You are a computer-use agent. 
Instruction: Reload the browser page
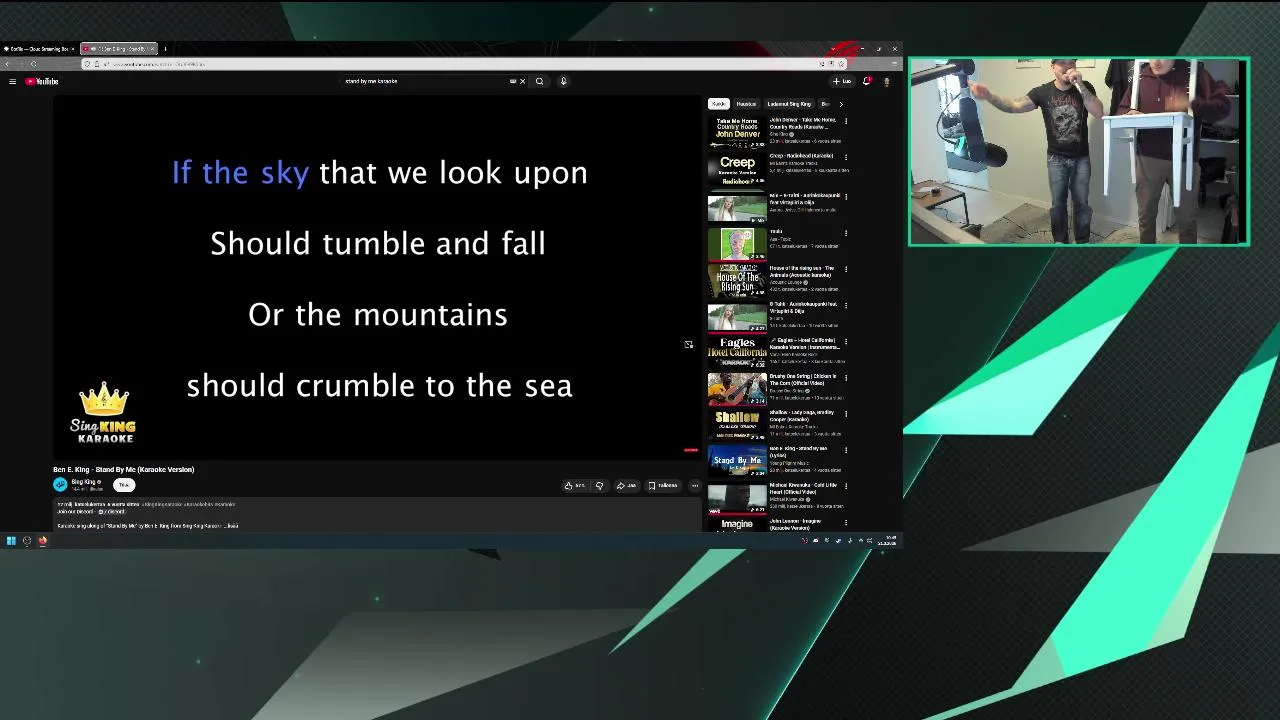click(33, 64)
